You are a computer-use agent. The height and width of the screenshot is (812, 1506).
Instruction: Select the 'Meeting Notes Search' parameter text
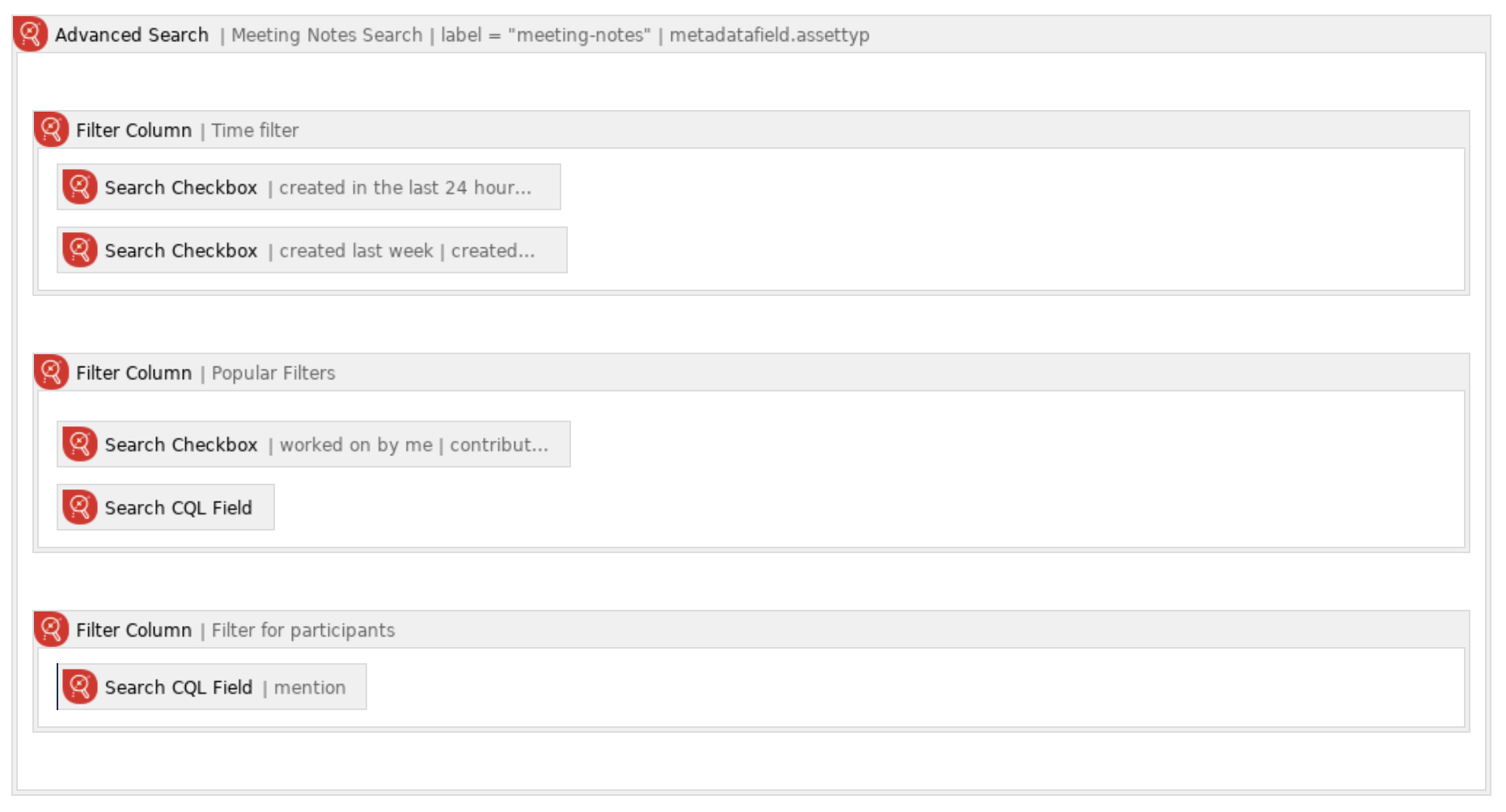pyautogui.click(x=327, y=35)
